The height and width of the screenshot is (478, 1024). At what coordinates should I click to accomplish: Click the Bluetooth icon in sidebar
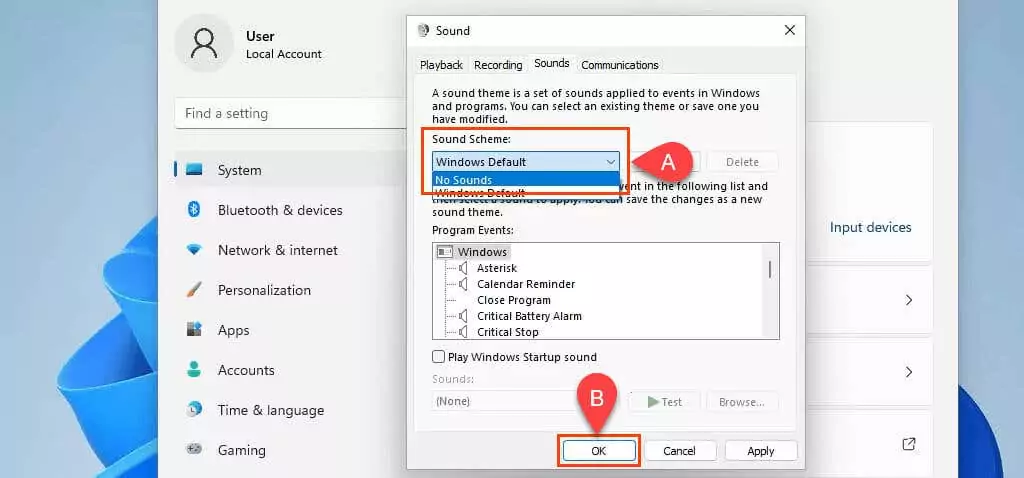coord(194,210)
